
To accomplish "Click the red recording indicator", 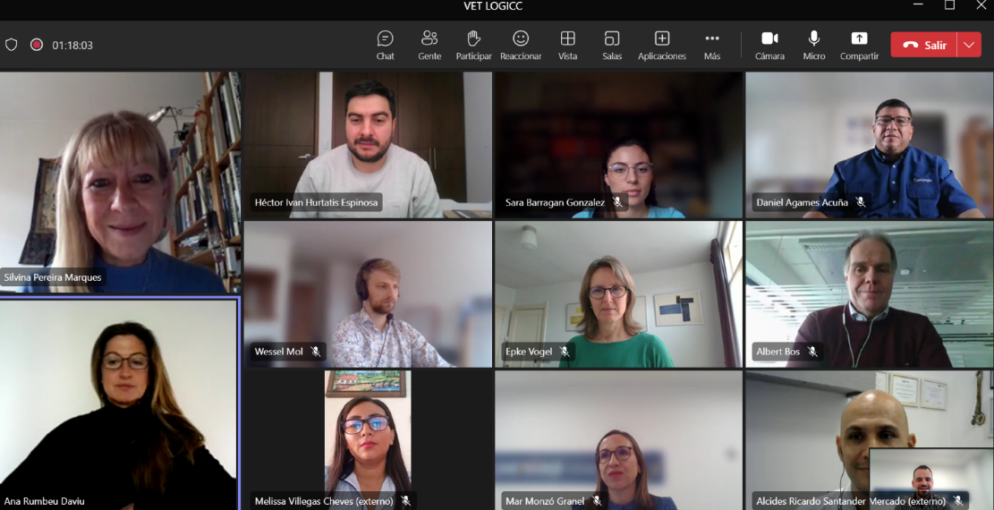I will [x=37, y=45].
